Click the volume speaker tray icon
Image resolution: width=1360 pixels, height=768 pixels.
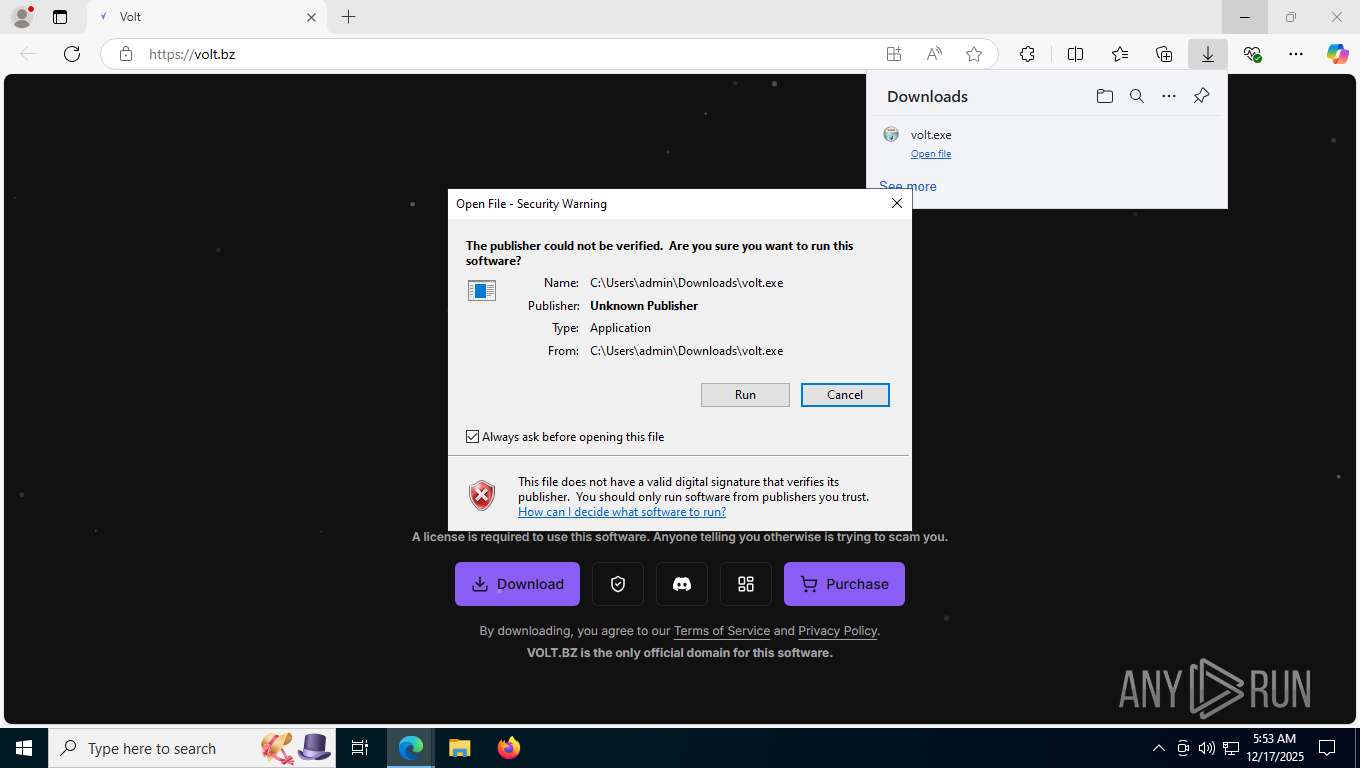(x=1206, y=748)
